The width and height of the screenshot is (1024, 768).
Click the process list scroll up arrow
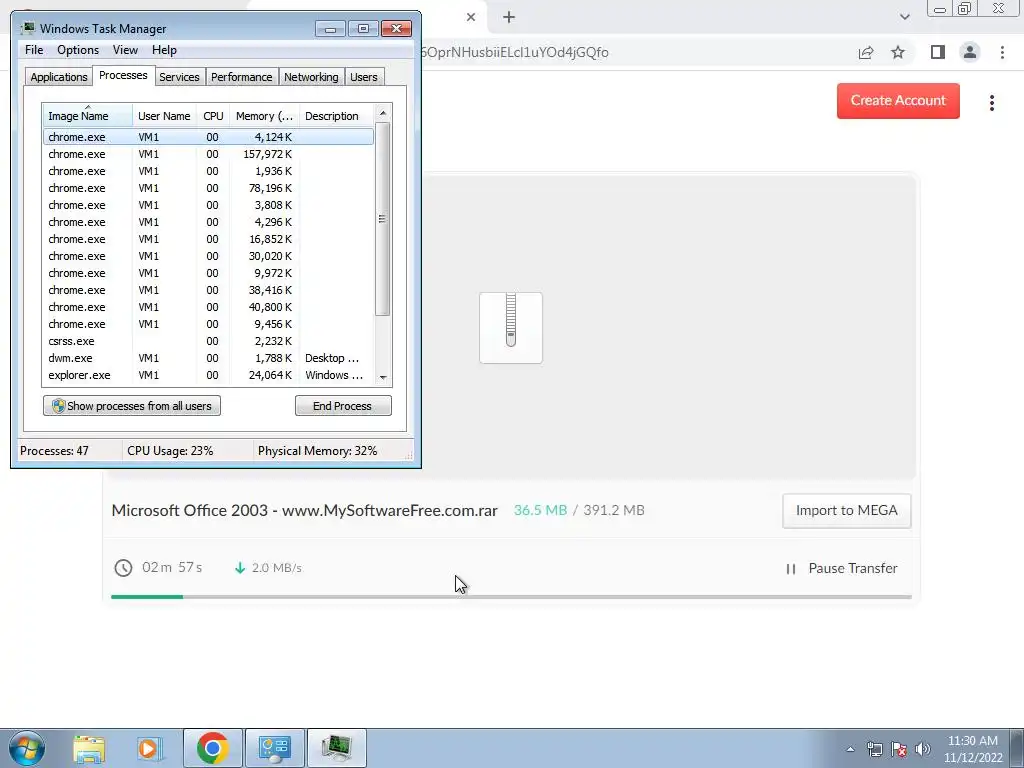[x=383, y=113]
